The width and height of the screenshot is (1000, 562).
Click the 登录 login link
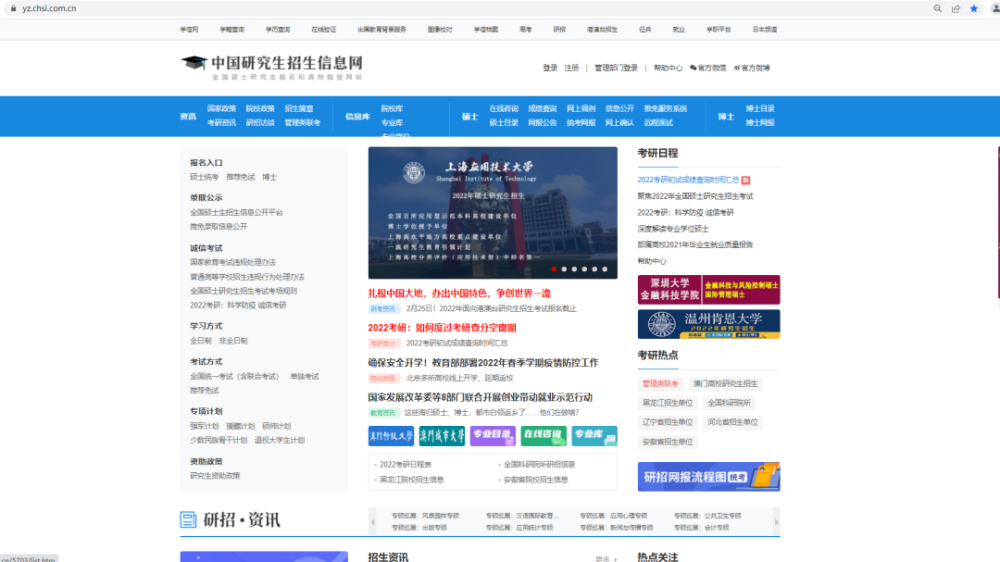(x=550, y=68)
